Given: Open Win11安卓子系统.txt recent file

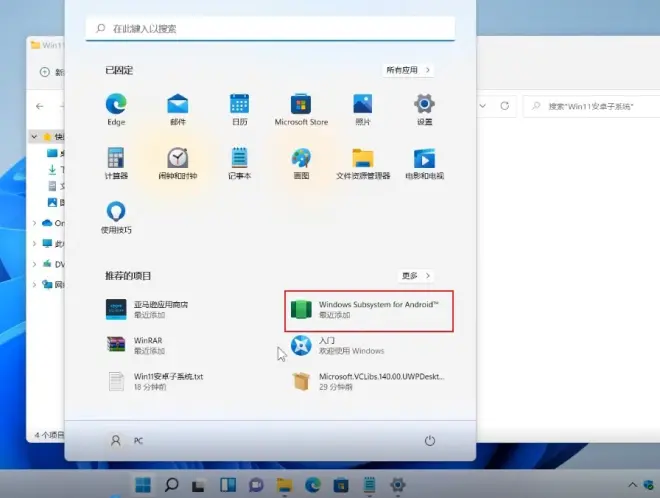Looking at the screenshot, I should click(x=154, y=381).
